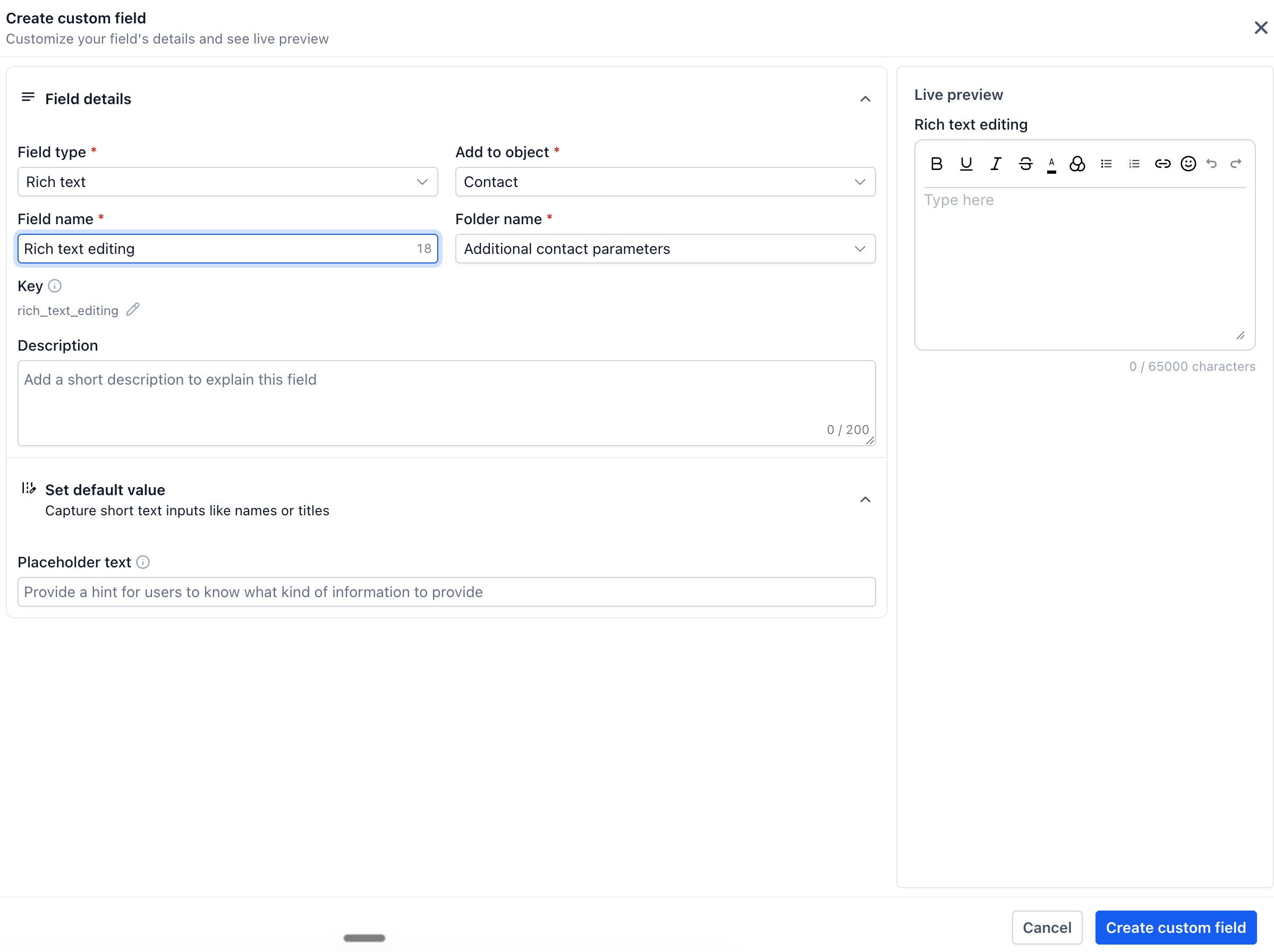
Task: Open the text color picker
Action: [x=1052, y=165]
